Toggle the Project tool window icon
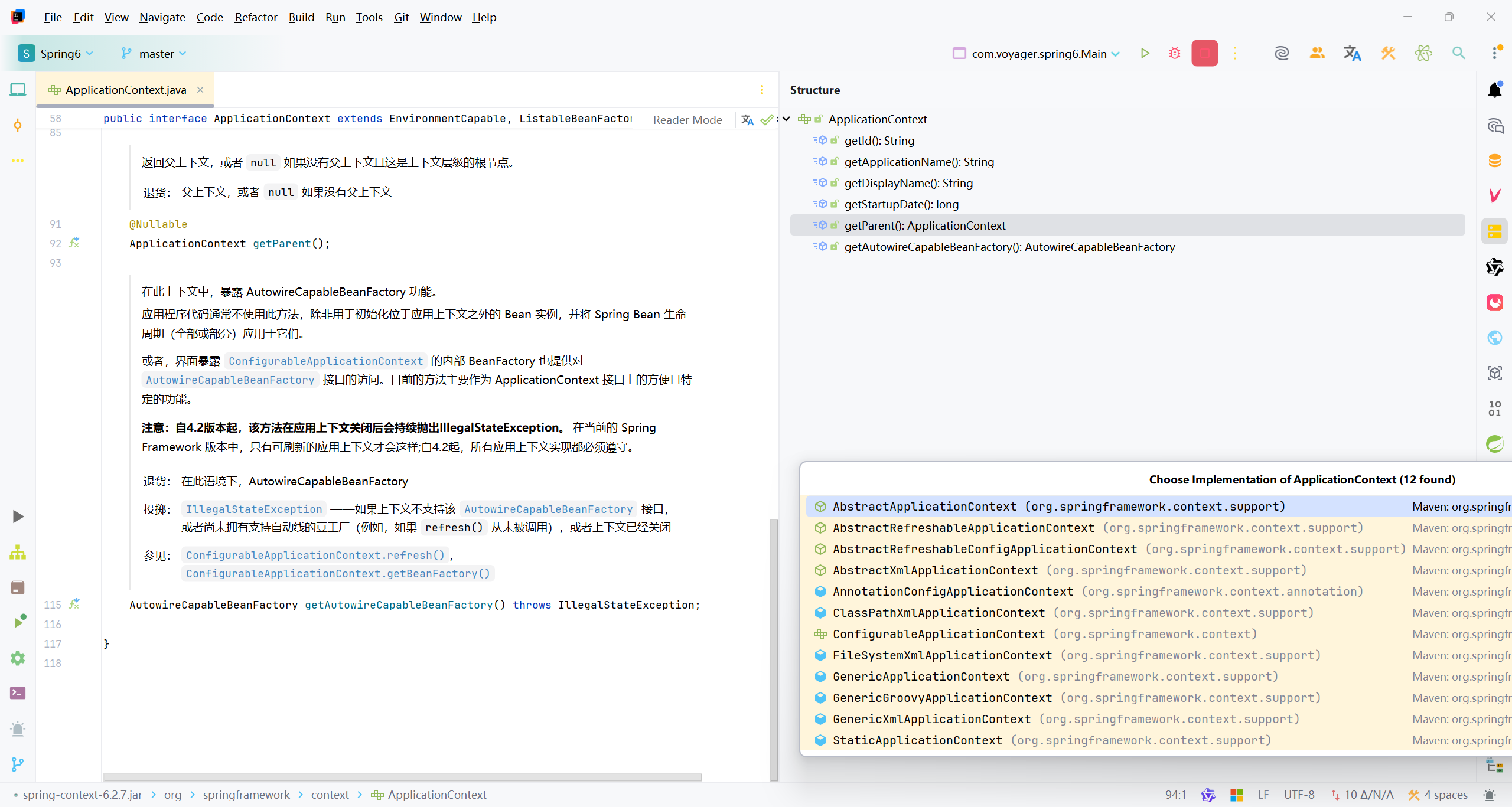 point(18,90)
